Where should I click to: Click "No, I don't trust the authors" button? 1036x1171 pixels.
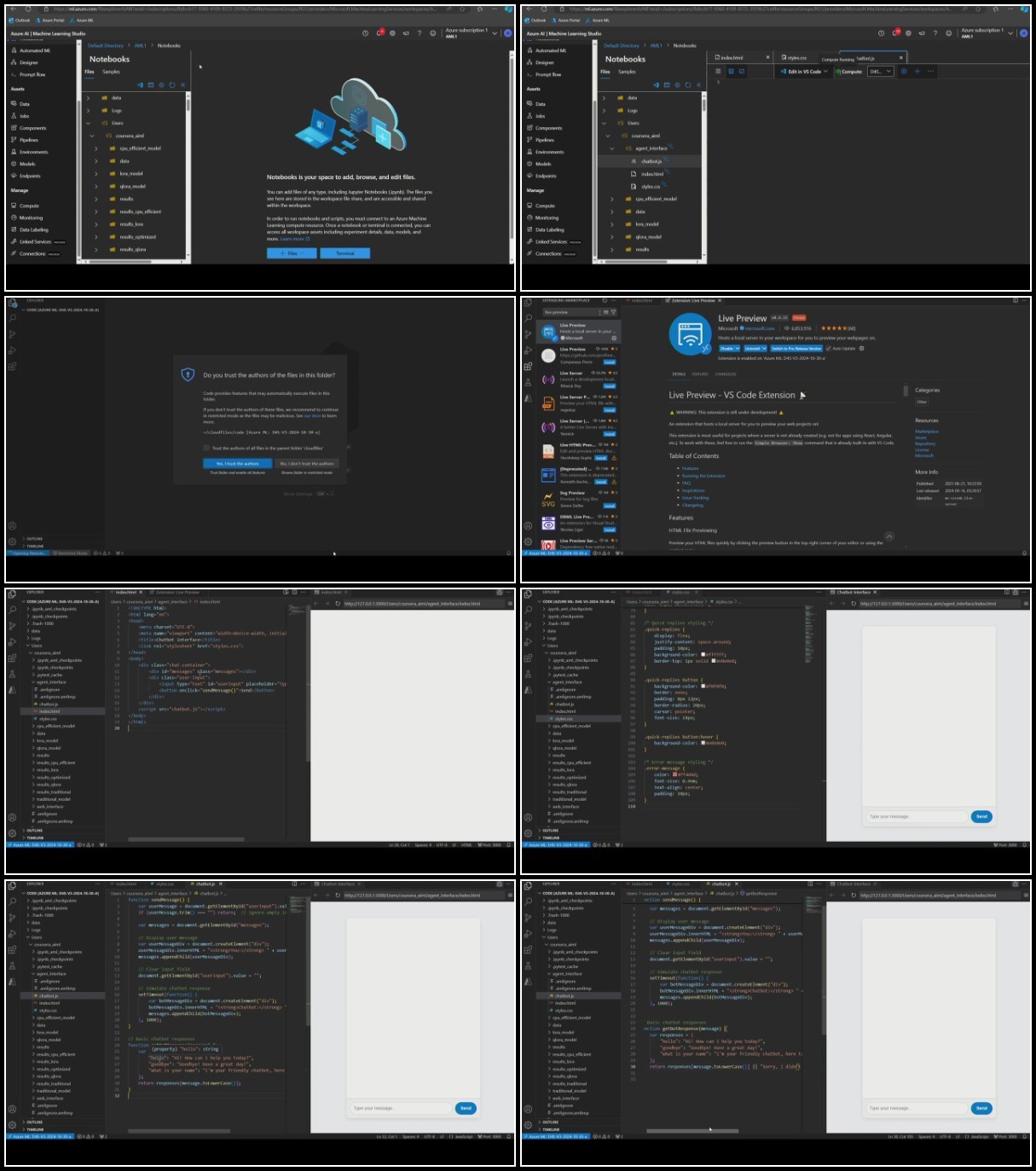pyautogui.click(x=307, y=464)
